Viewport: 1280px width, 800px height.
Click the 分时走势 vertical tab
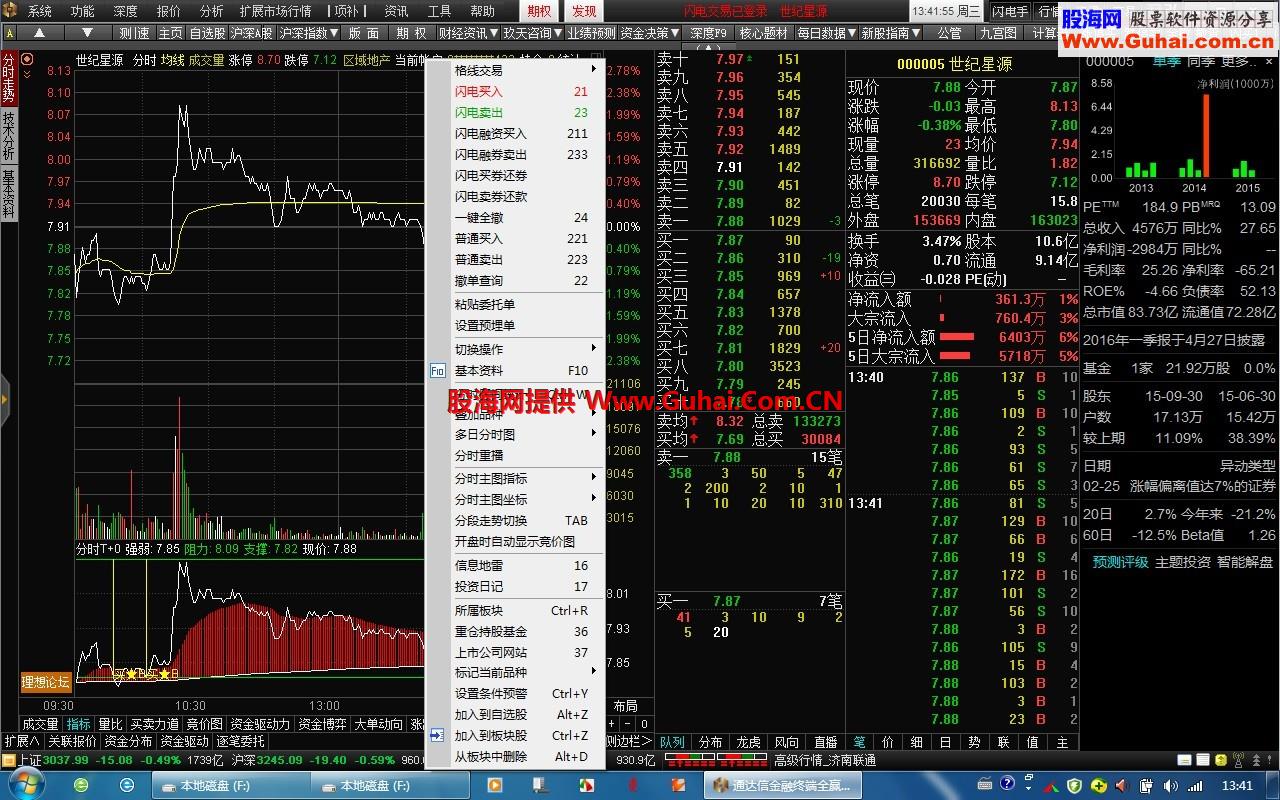(x=8, y=77)
